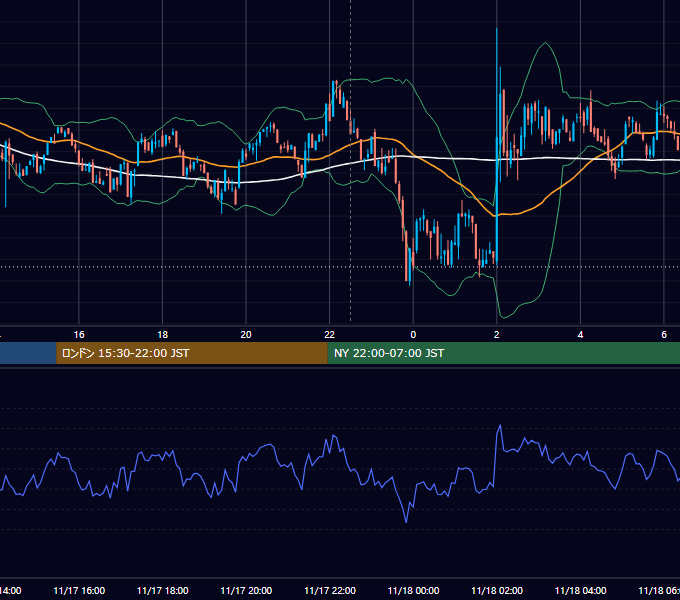Select the NY 22:00-07:00 JST session bar

tap(503, 353)
